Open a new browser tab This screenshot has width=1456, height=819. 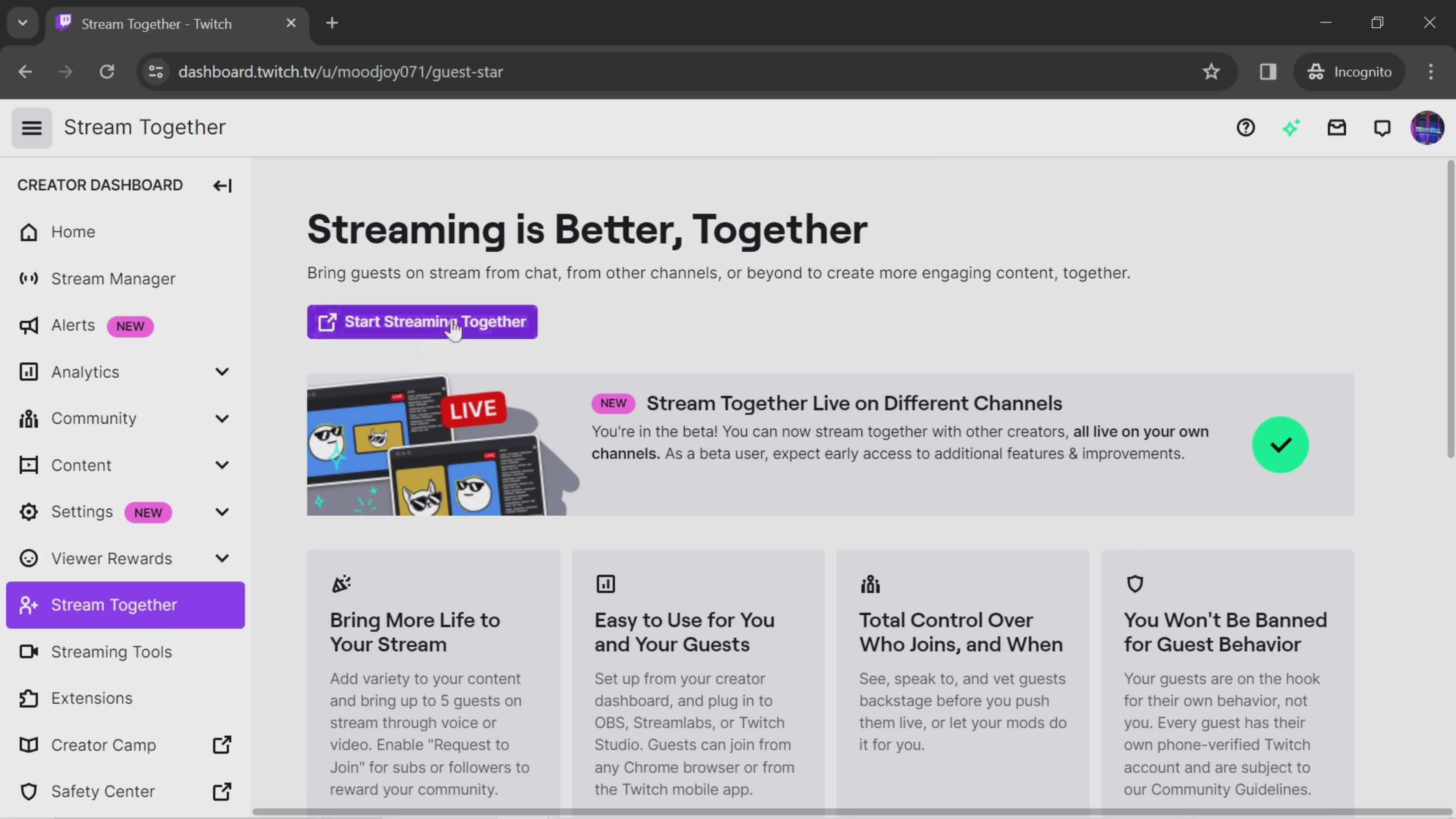click(333, 23)
